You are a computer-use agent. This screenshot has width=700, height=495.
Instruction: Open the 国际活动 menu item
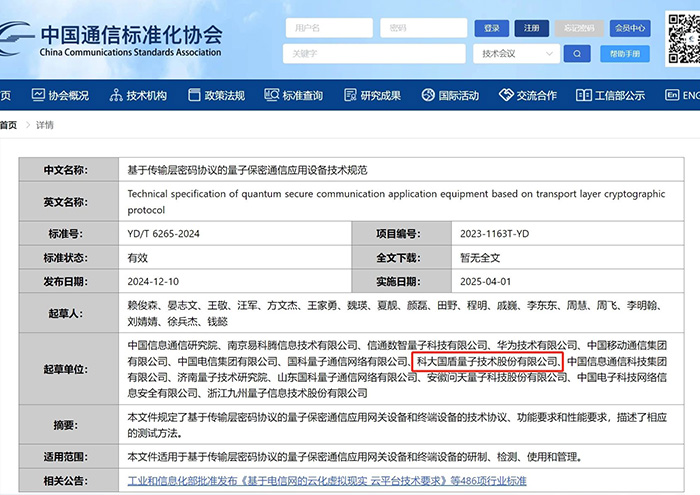coord(450,95)
